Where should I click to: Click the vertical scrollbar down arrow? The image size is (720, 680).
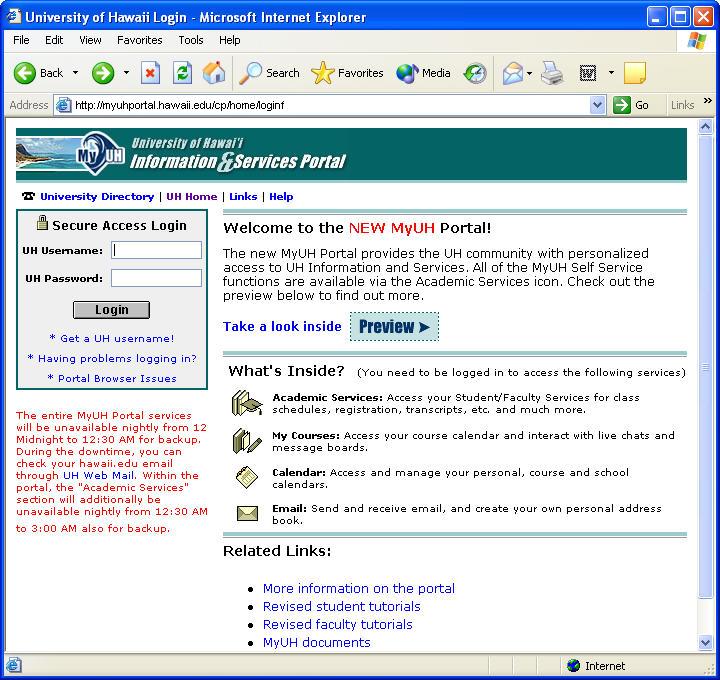(706, 643)
